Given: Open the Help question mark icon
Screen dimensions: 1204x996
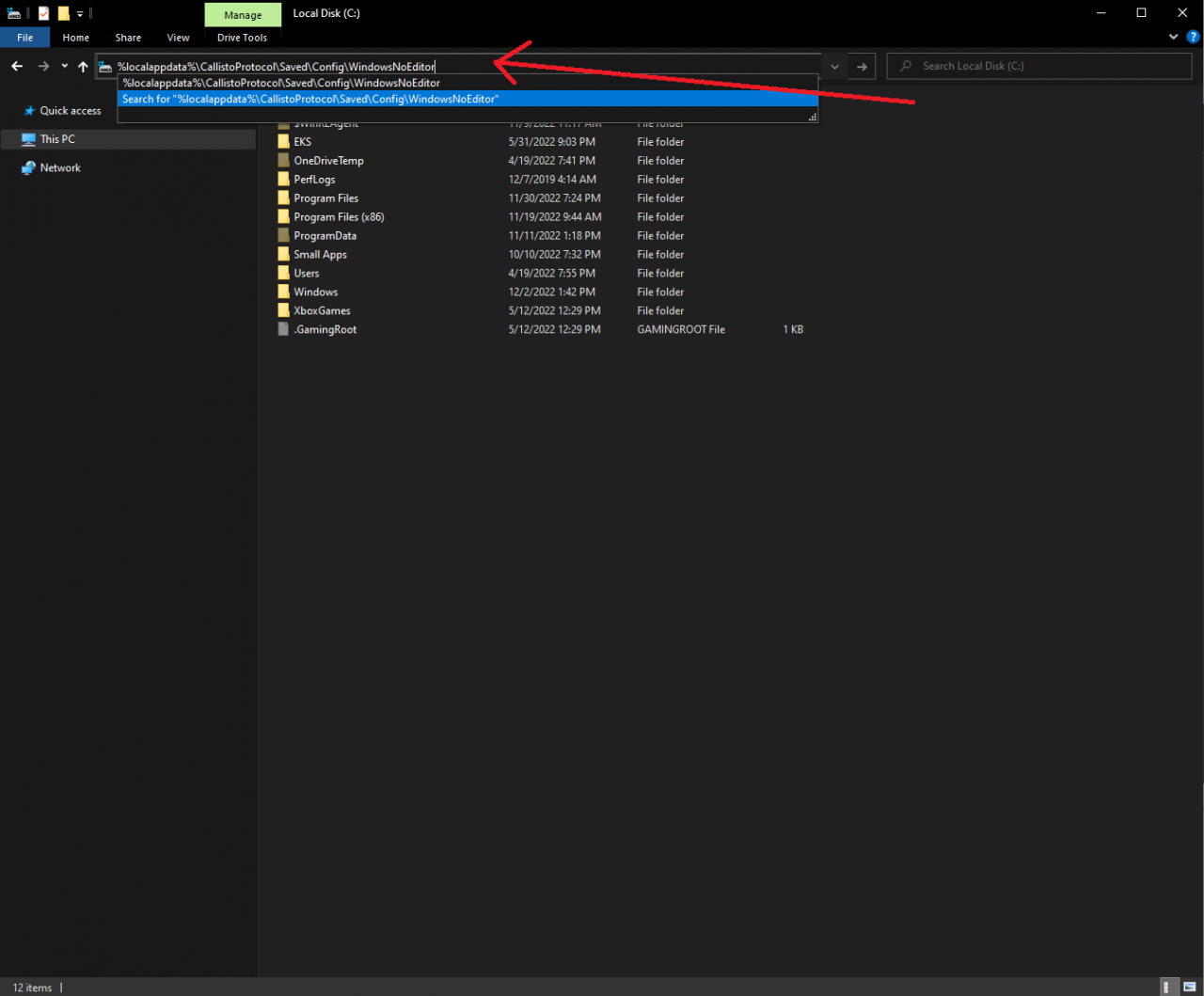Looking at the screenshot, I should 1193,38.
